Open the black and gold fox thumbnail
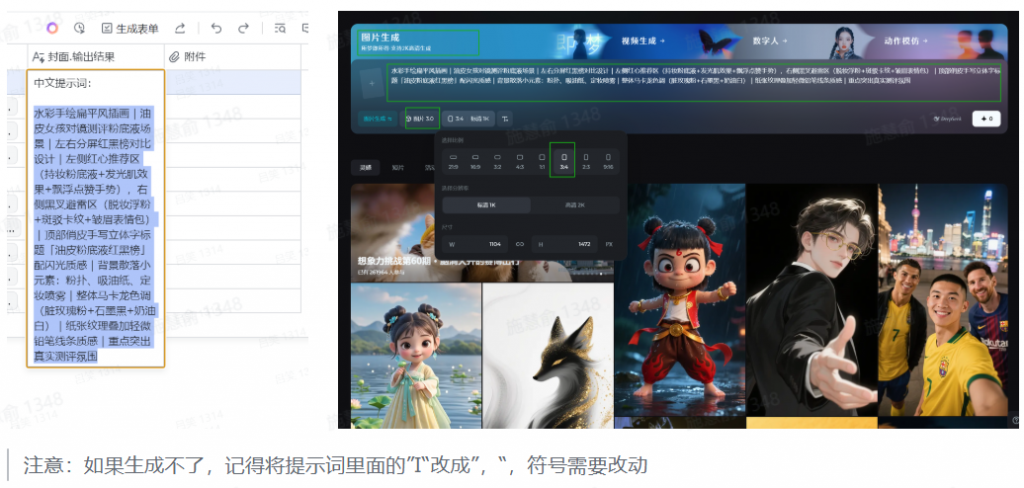1024x488 pixels. [548, 355]
